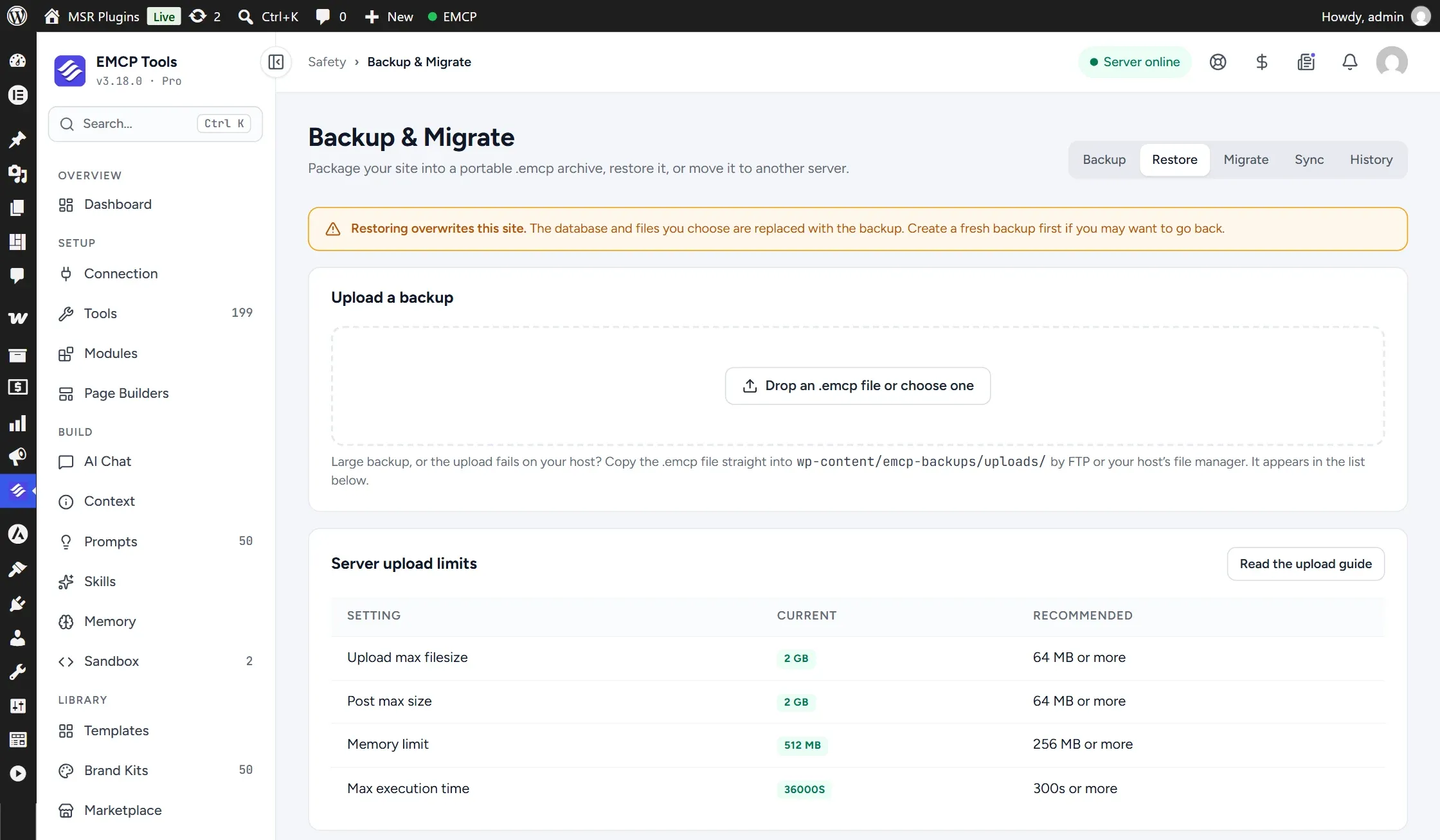Open Dashboard in EMCP menu

tap(156, 204)
